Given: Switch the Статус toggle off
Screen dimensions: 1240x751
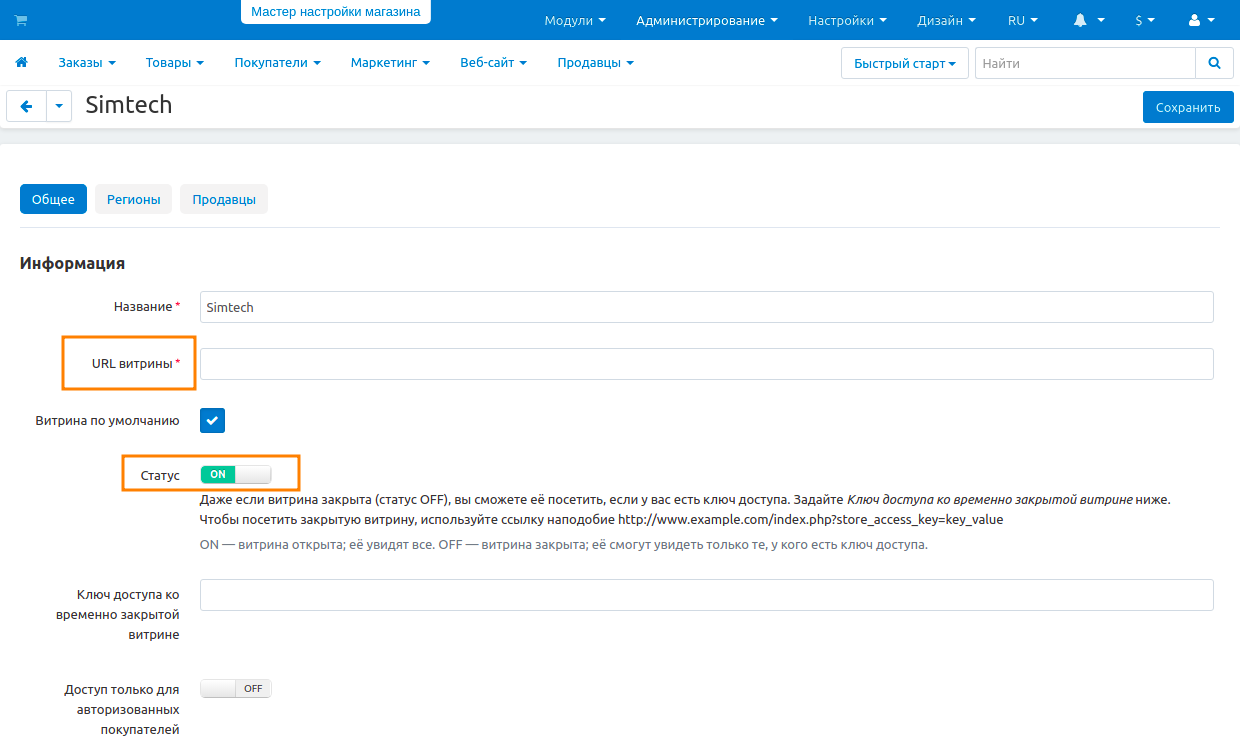Looking at the screenshot, I should tap(235, 474).
